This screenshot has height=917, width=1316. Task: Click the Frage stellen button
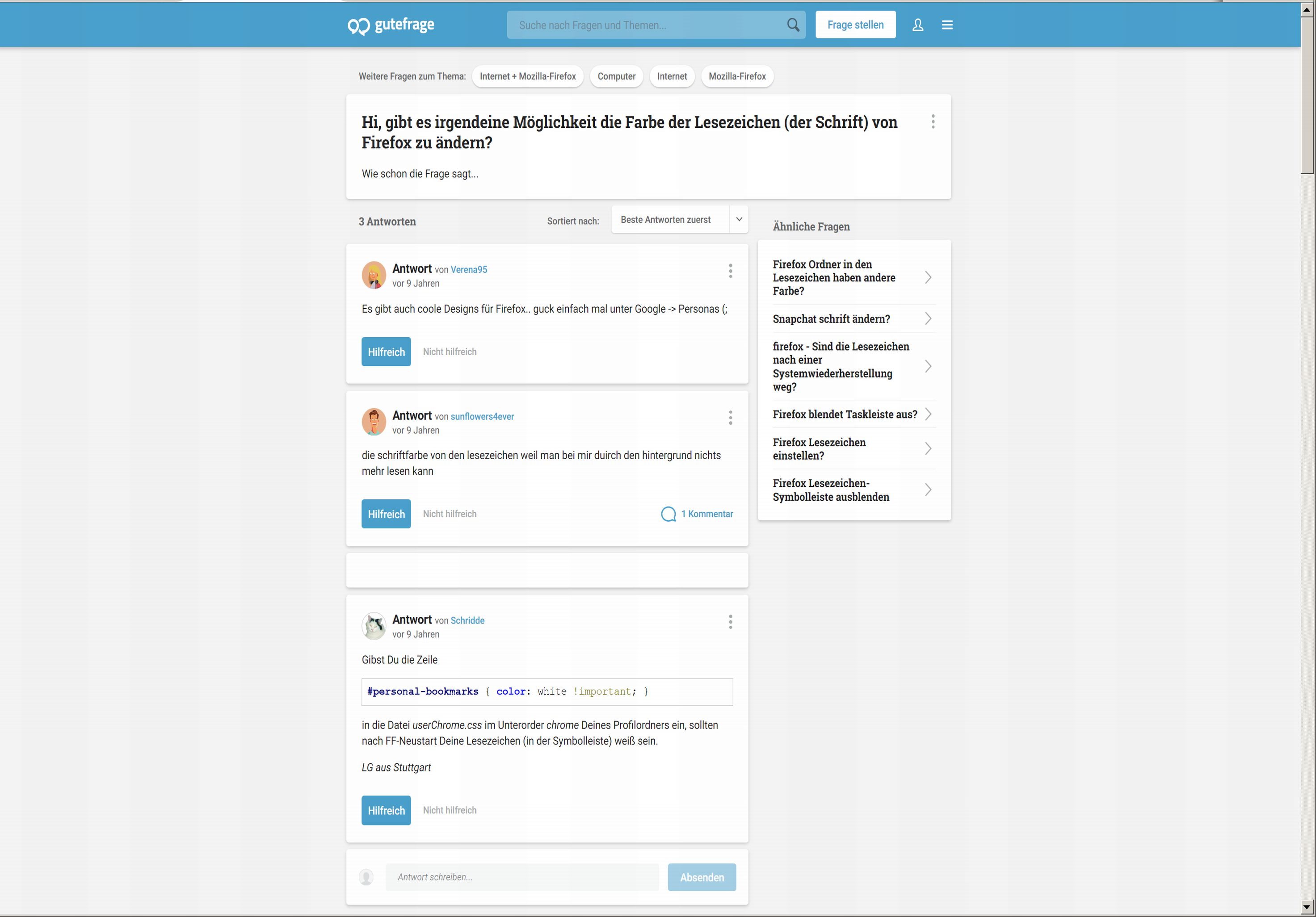(855, 25)
